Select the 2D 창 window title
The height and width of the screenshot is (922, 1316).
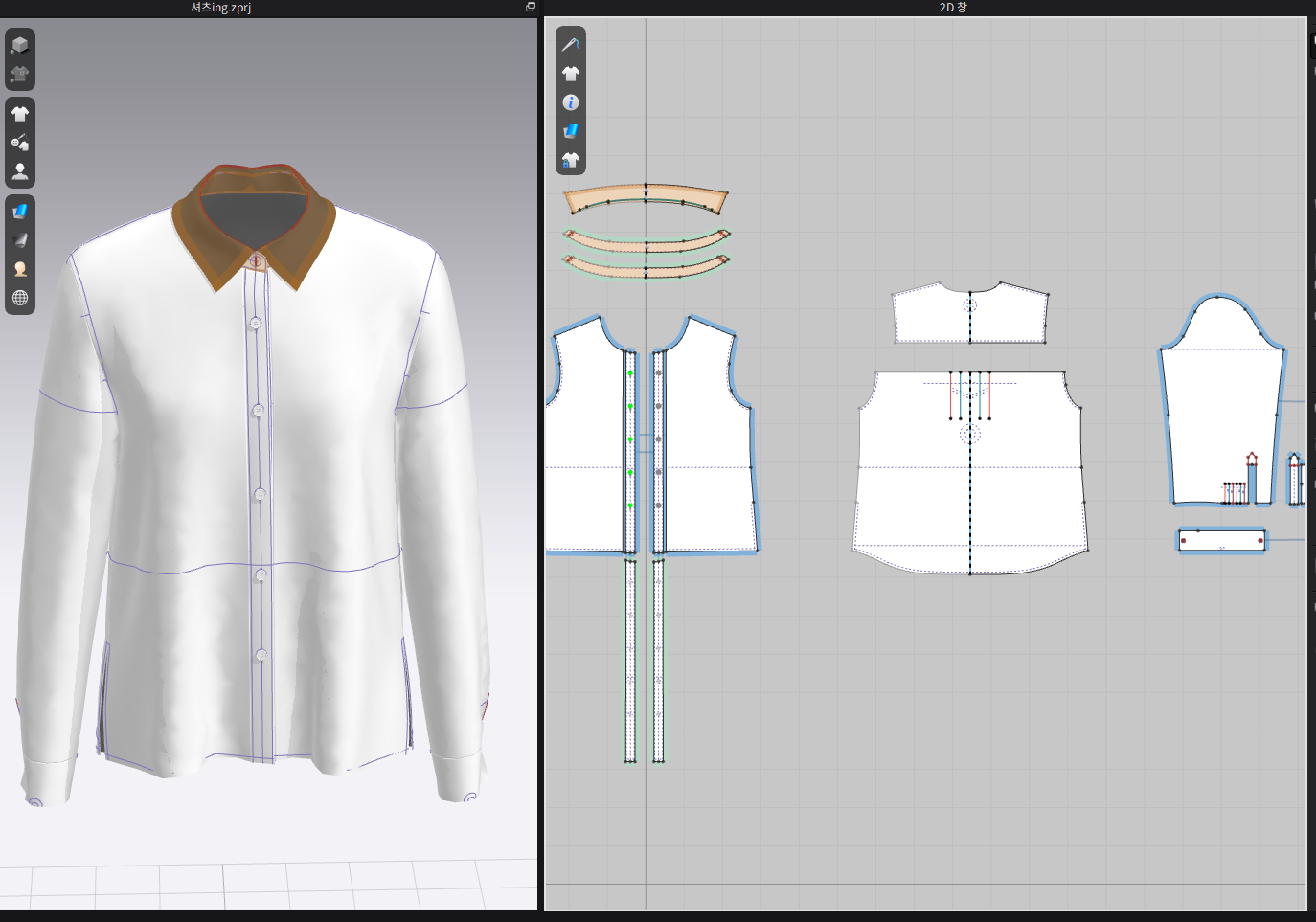pos(952,8)
